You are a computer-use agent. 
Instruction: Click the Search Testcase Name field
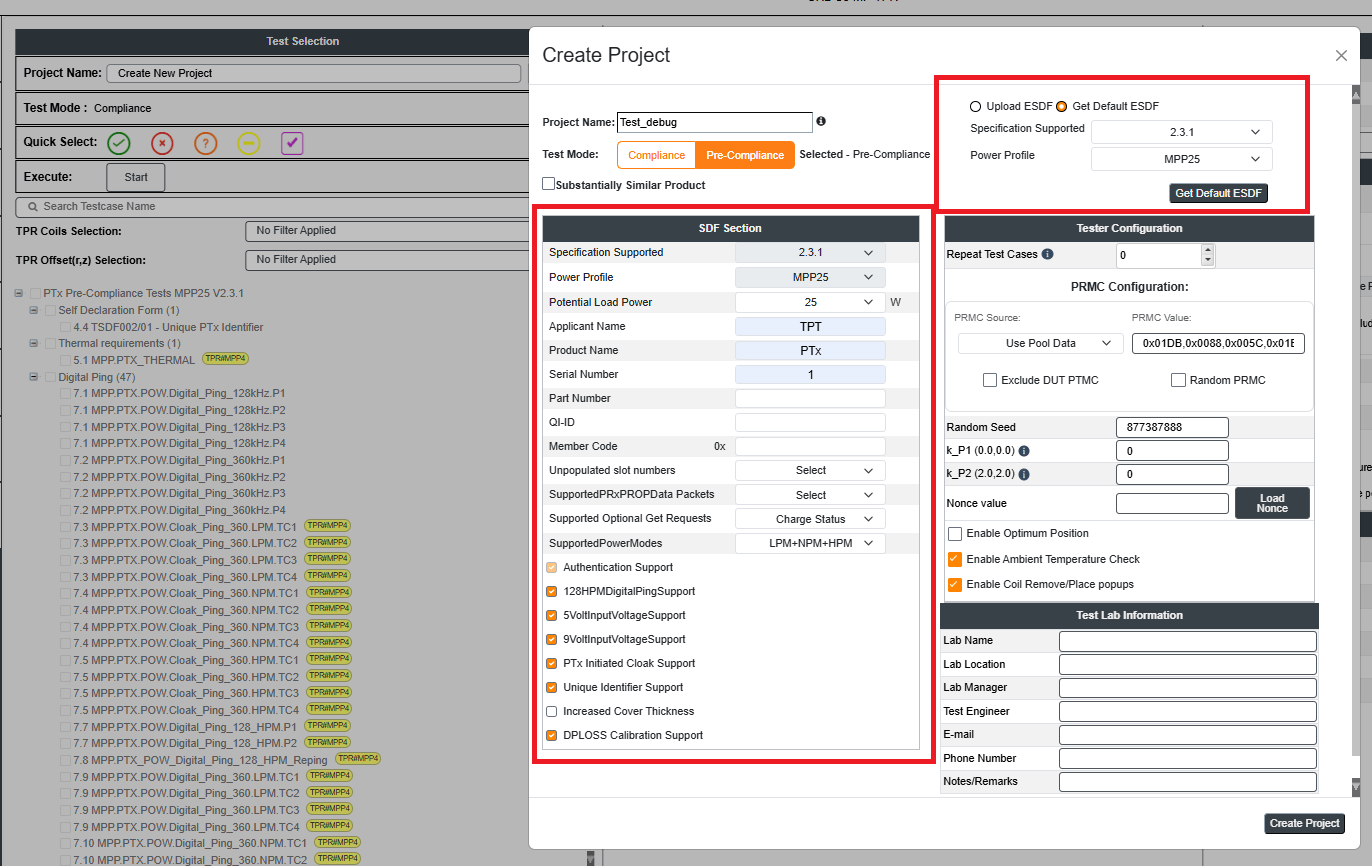tap(270, 206)
